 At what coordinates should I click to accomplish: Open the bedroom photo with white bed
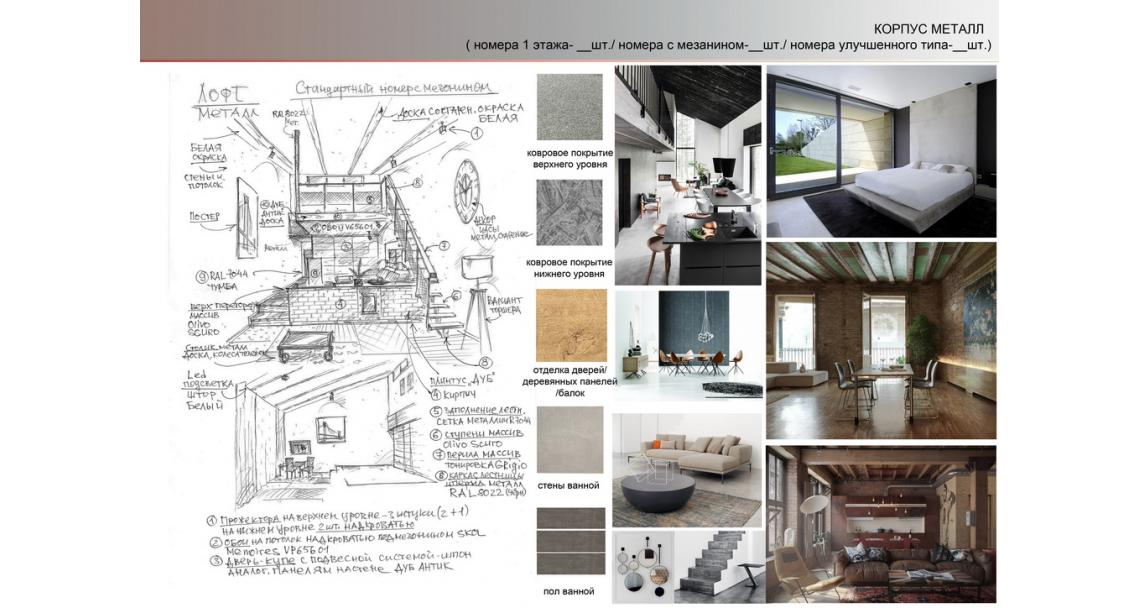(x=881, y=151)
